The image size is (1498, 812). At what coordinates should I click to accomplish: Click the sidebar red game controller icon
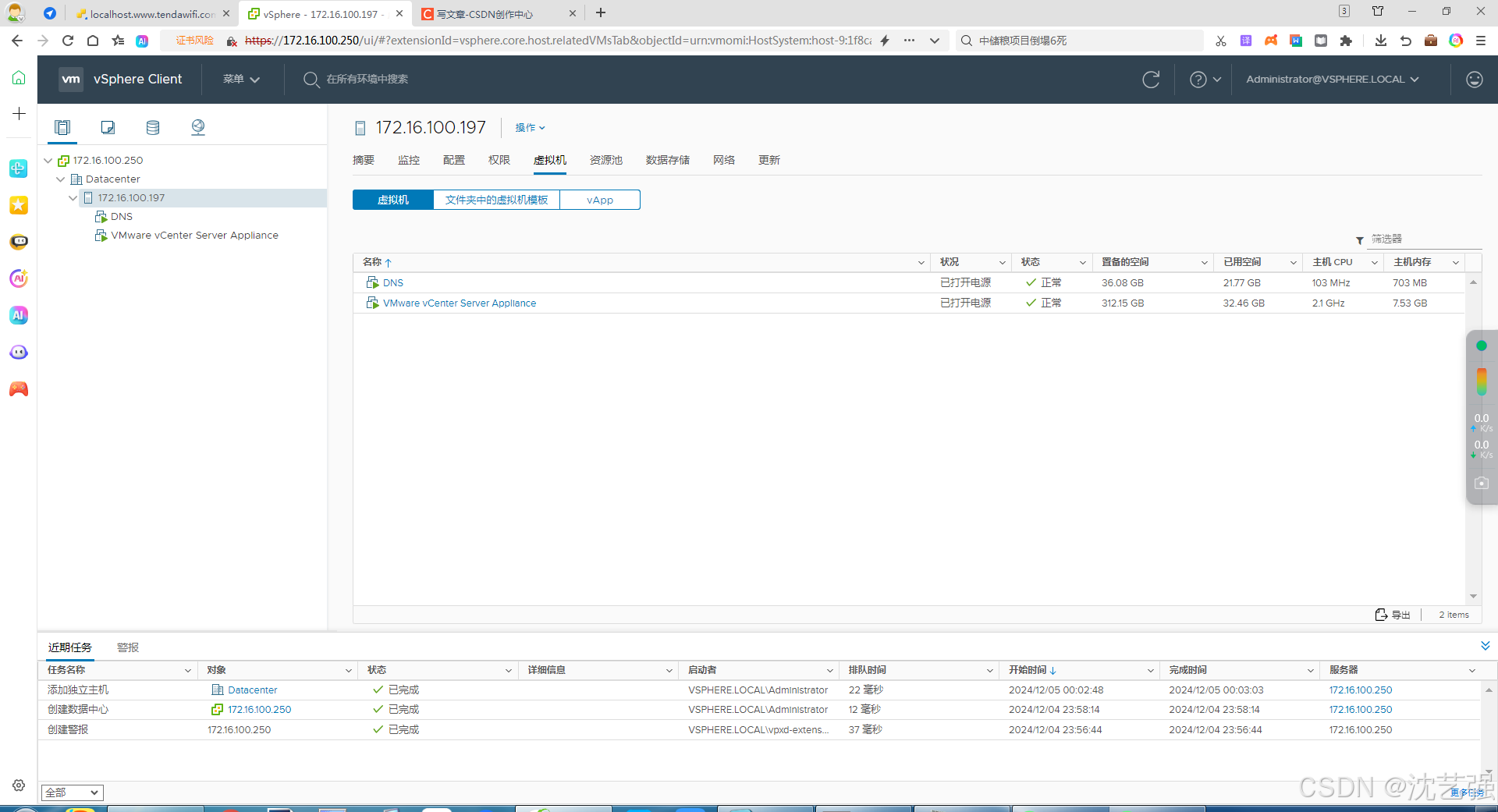(x=19, y=389)
